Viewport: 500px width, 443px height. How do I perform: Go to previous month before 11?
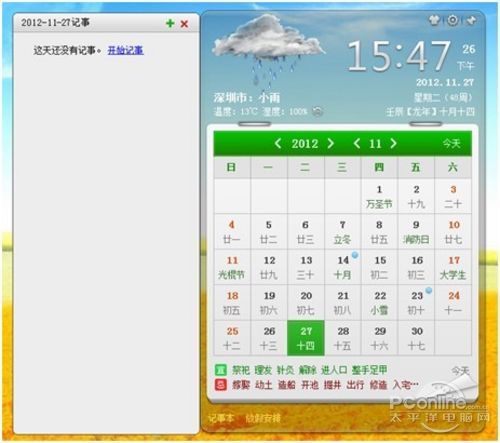(357, 144)
